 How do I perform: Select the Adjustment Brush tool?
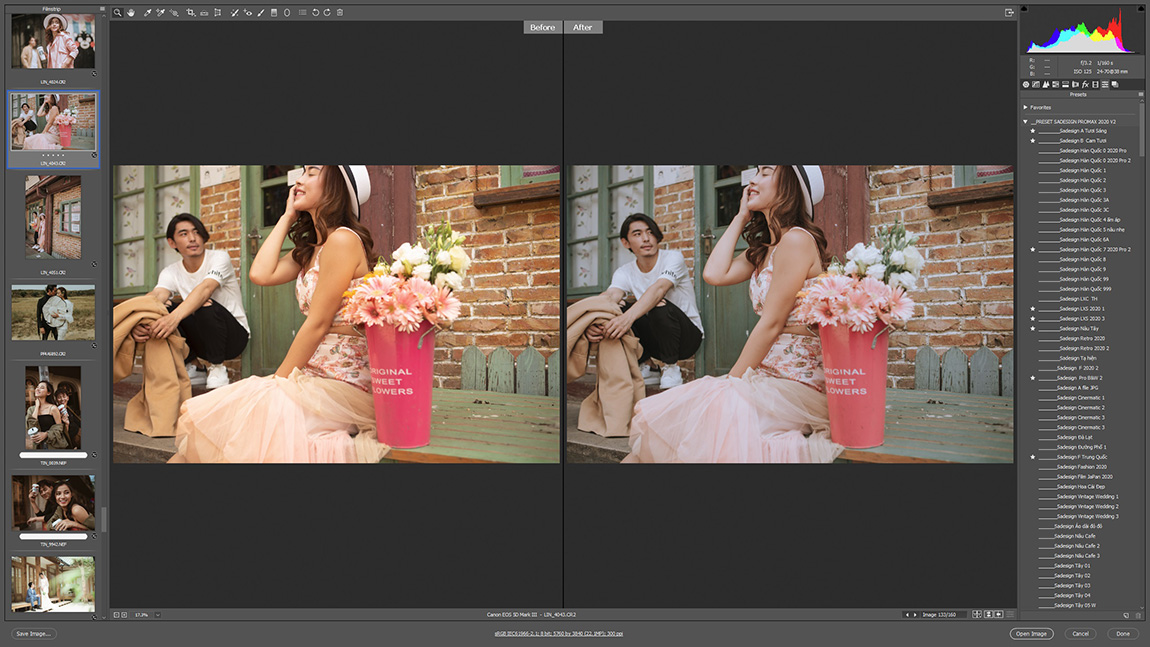[261, 13]
